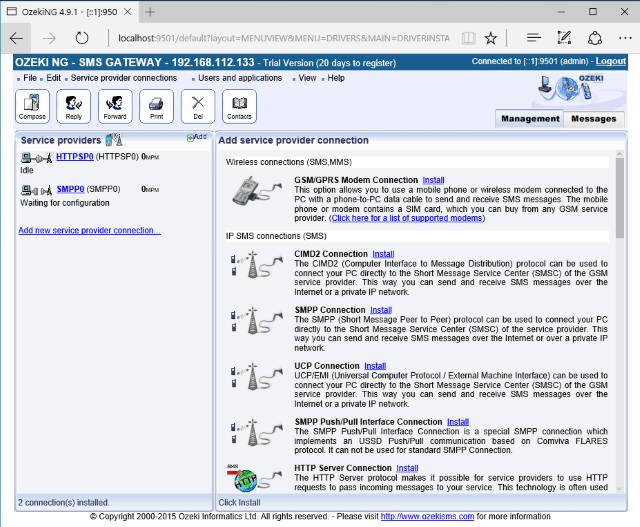Install the UCP Connection
Image resolution: width=640 pixels, height=527 pixels.
point(375,366)
